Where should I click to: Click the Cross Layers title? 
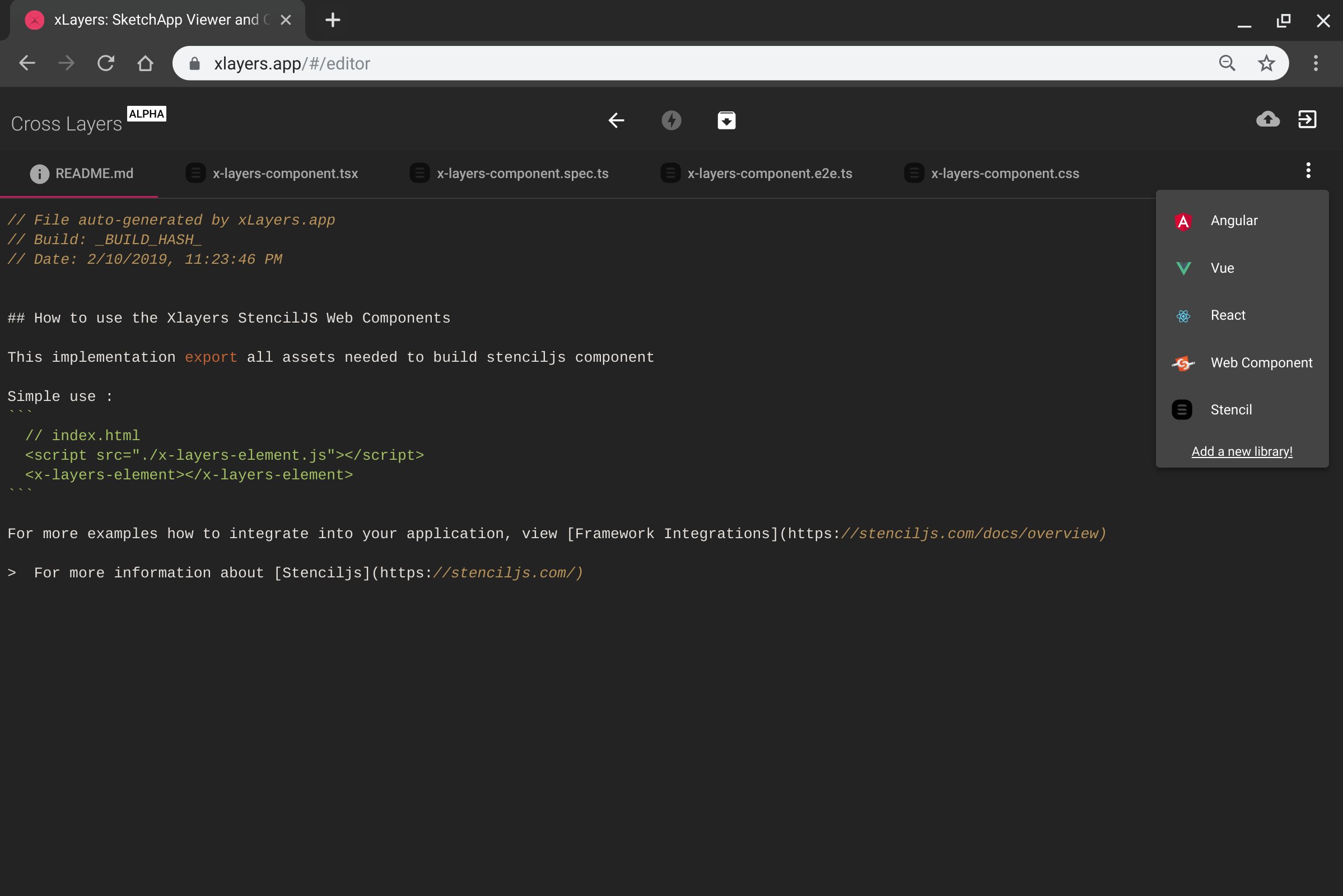click(x=66, y=124)
